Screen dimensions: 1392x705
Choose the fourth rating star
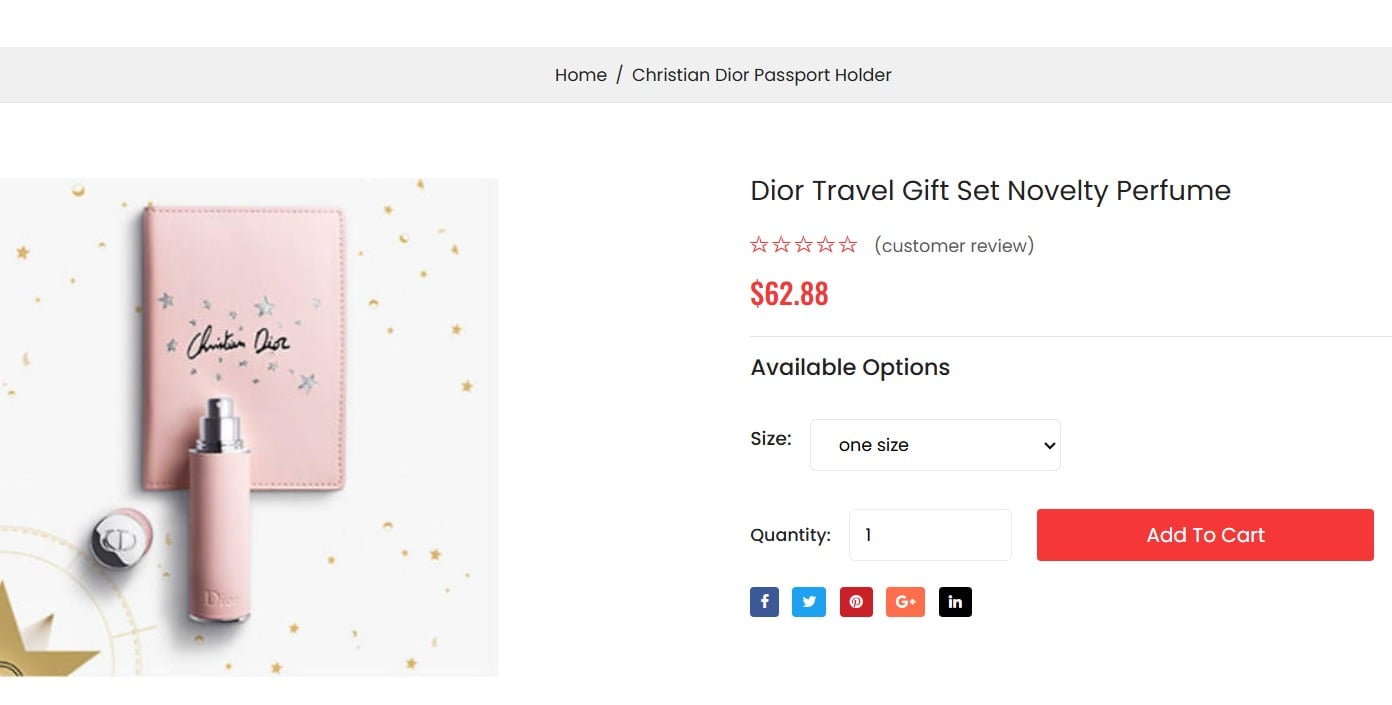click(826, 245)
